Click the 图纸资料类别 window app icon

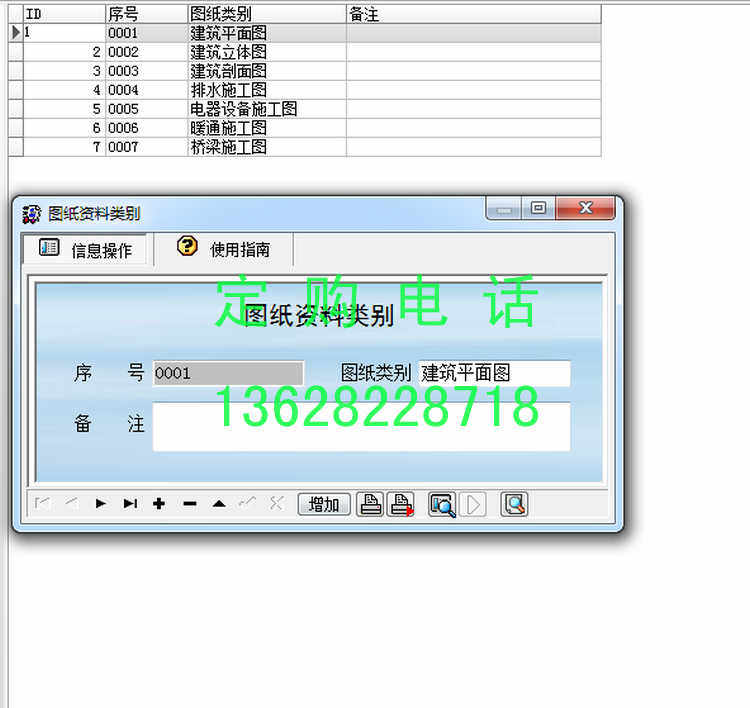click(x=32, y=214)
